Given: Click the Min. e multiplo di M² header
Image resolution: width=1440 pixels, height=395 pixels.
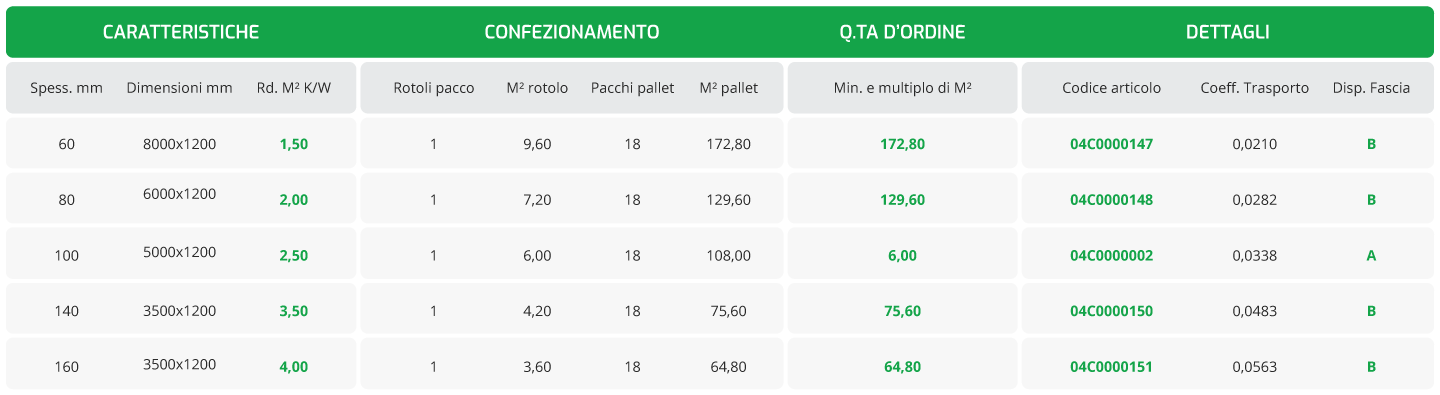Looking at the screenshot, I should 902,88.
